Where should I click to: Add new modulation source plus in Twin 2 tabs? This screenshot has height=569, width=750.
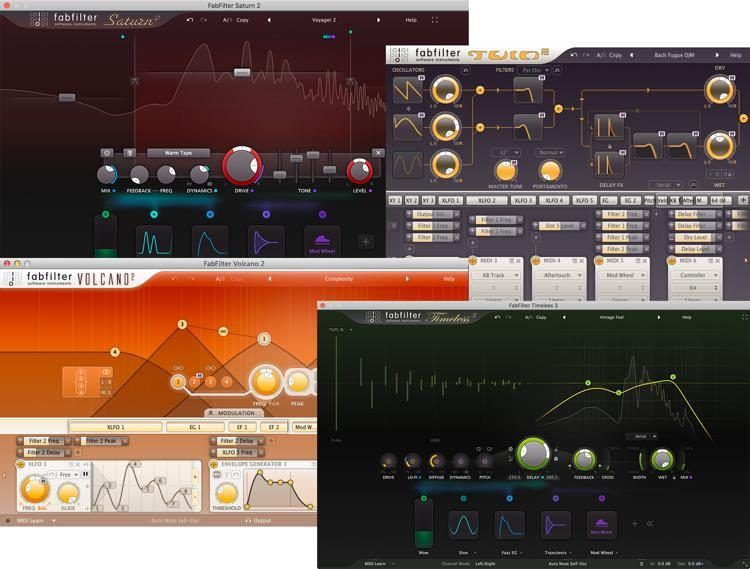tap(742, 200)
